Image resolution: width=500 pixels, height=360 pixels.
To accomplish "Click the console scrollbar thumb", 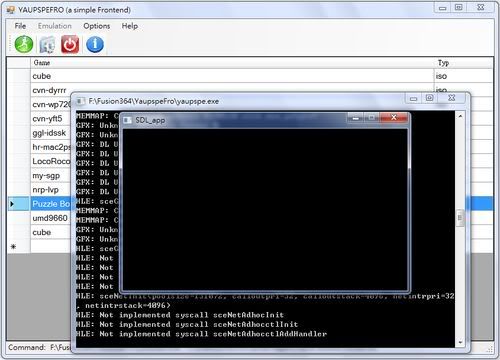I will 460,218.
